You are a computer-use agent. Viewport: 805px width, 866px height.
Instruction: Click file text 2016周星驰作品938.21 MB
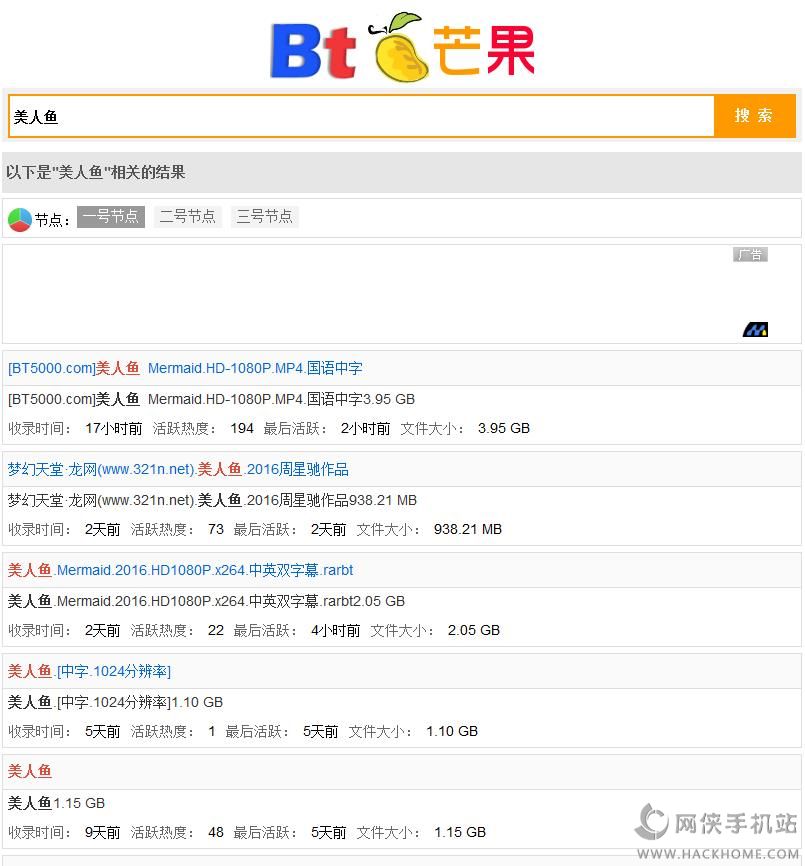click(x=332, y=500)
